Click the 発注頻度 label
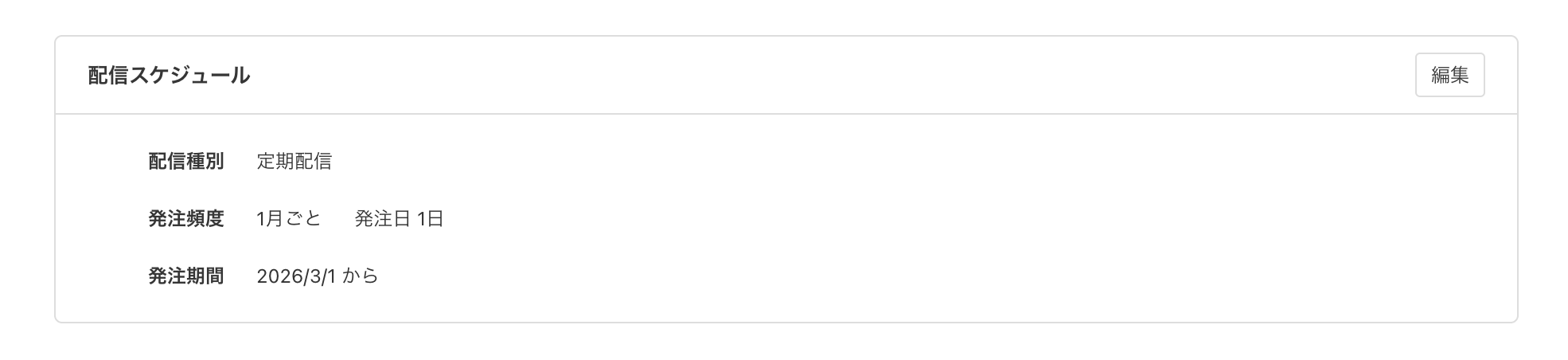 click(185, 218)
